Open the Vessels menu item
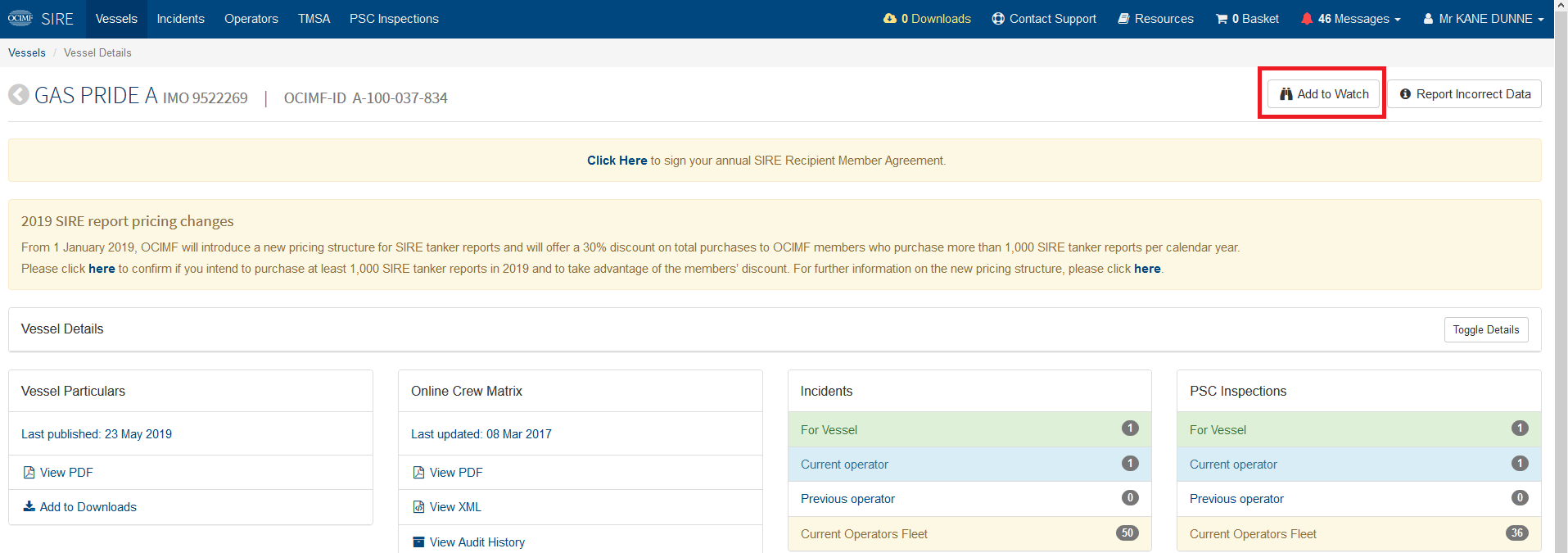The image size is (1568, 553). click(116, 19)
